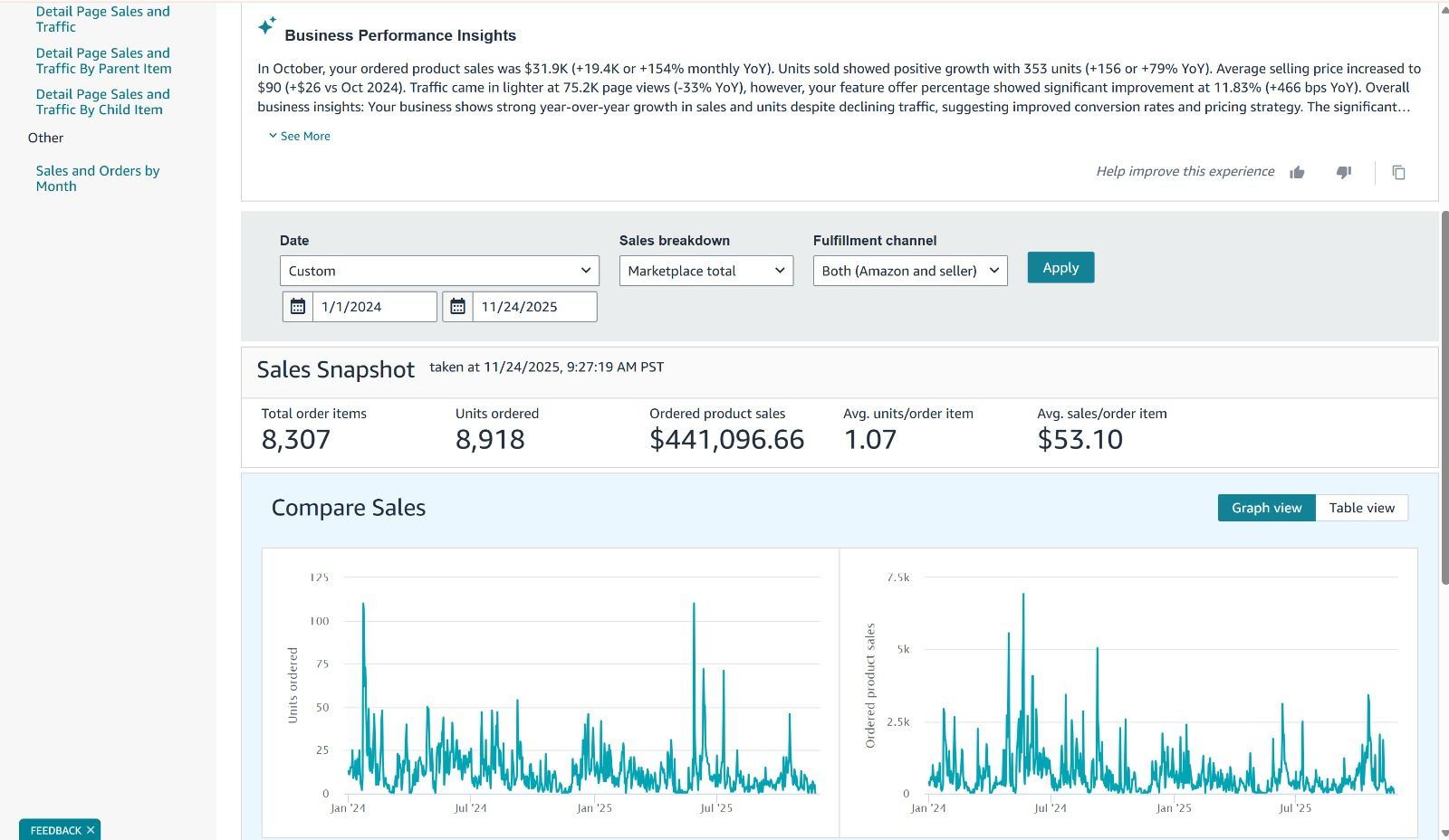The width and height of the screenshot is (1449, 840).
Task: Open Sales and Orders by Month report
Action: click(x=97, y=178)
